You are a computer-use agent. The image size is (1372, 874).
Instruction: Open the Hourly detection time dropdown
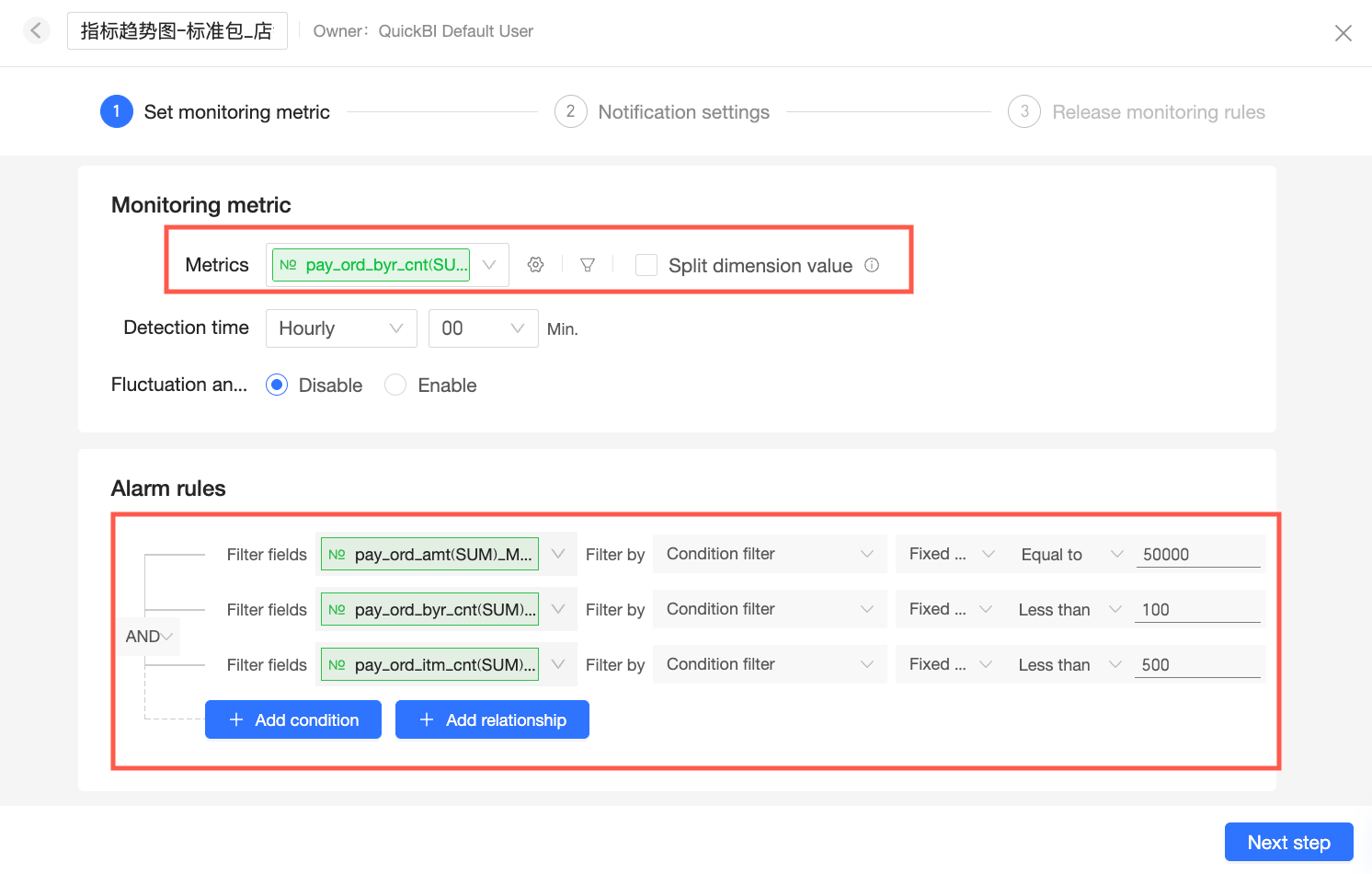point(341,328)
